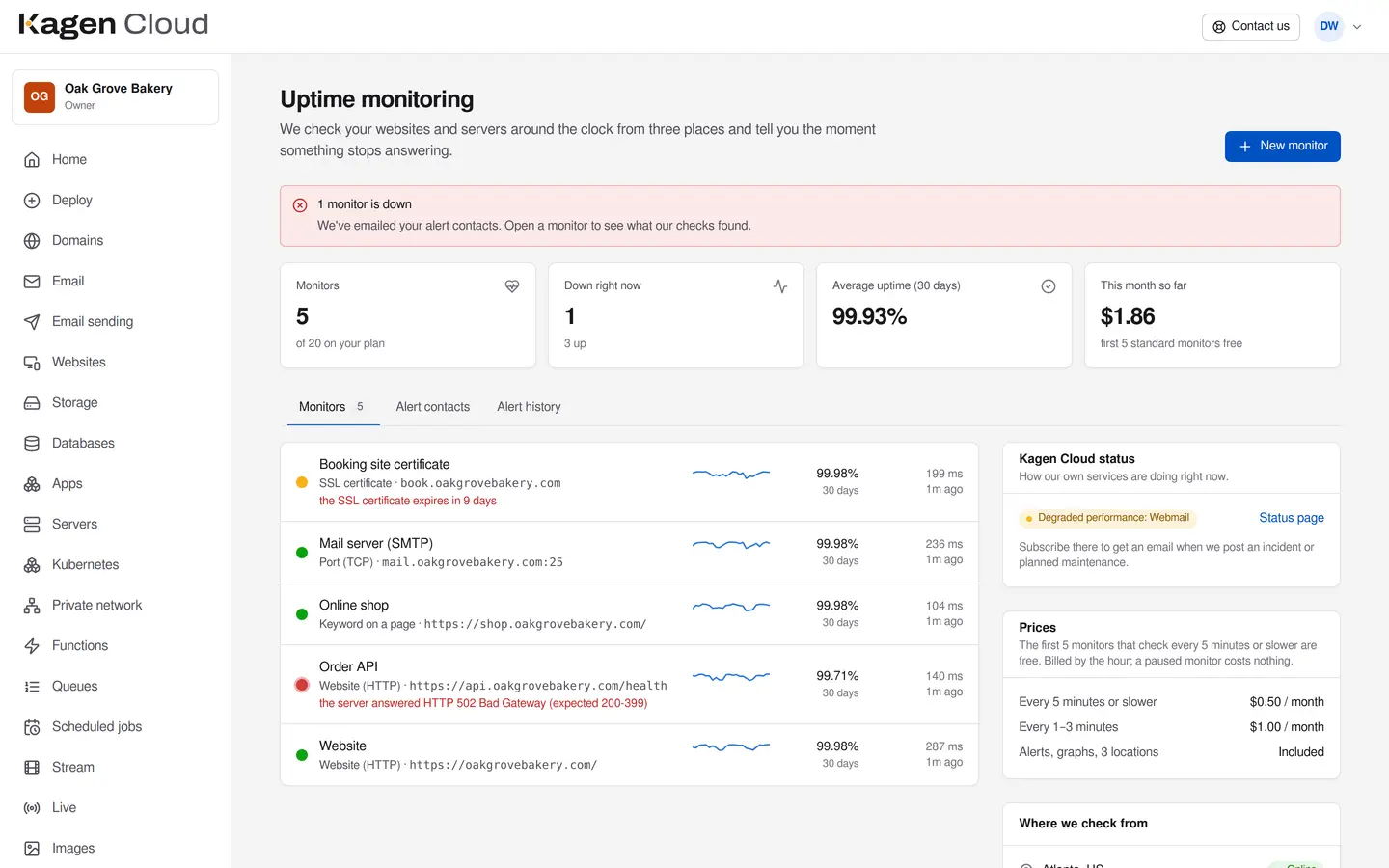Click the Scheduled jobs calendar icon
1389x868 pixels.
[x=32, y=727]
